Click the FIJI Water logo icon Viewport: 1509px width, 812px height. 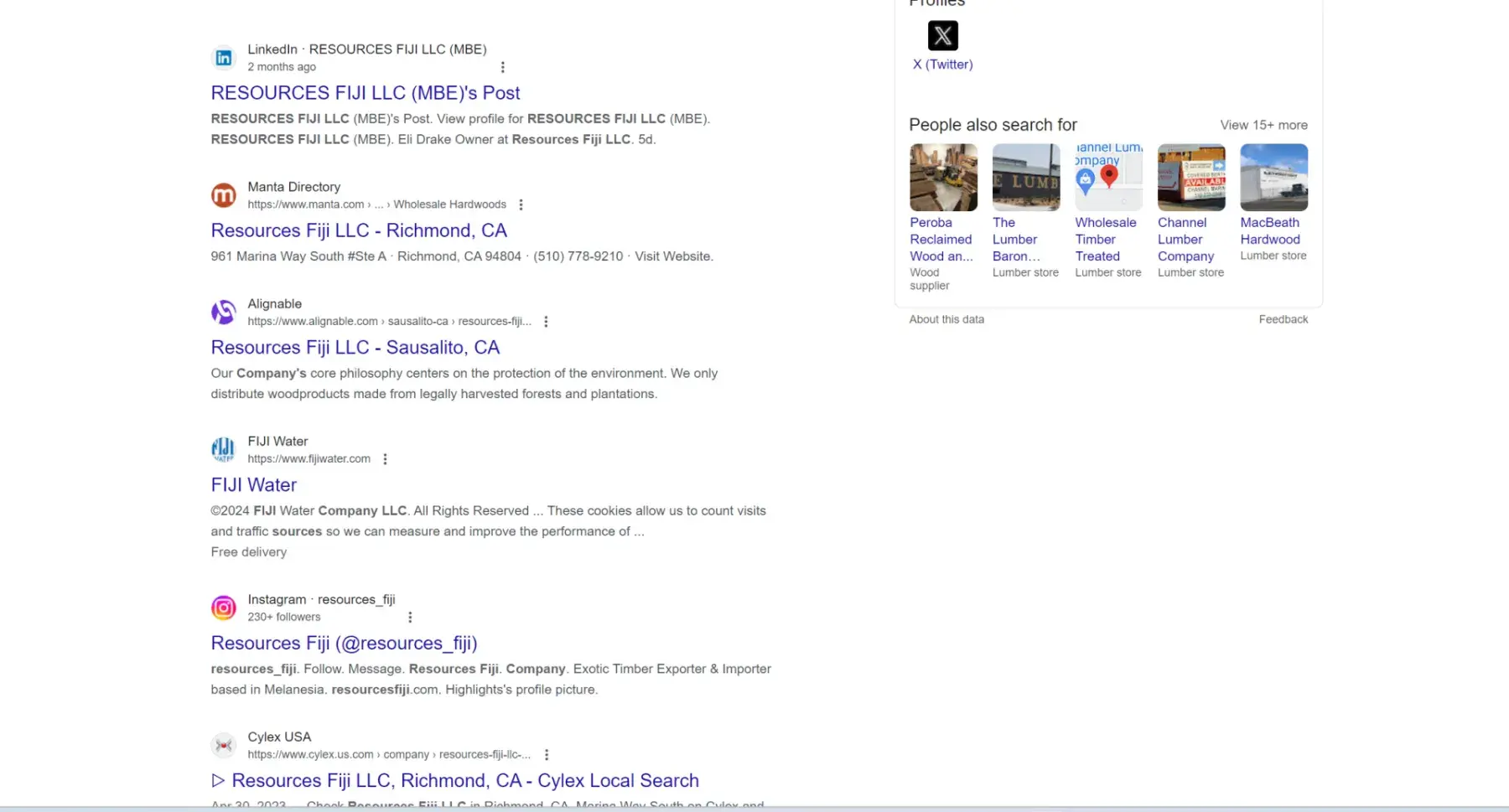[x=223, y=450]
